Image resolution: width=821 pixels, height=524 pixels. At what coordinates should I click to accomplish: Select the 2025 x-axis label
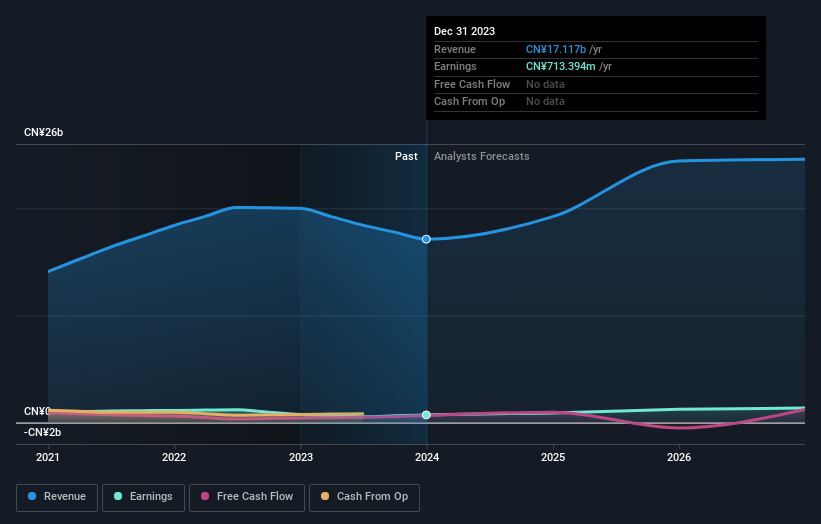tap(553, 458)
